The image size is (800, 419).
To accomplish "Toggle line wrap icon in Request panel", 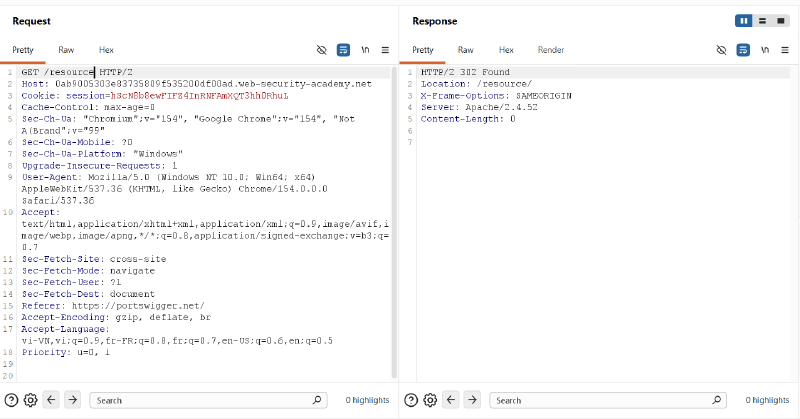I will [x=343, y=50].
